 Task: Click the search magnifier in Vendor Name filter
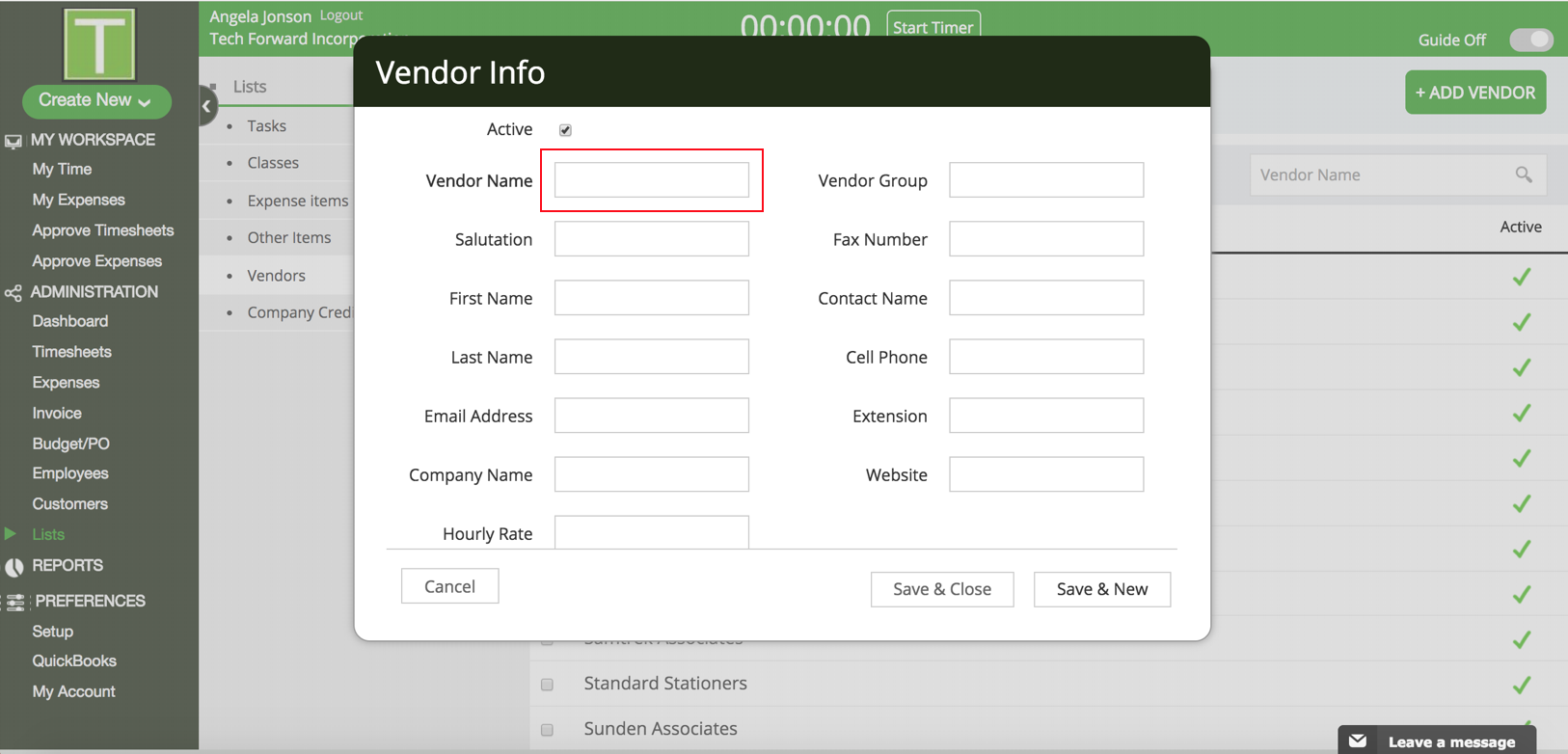(x=1524, y=175)
